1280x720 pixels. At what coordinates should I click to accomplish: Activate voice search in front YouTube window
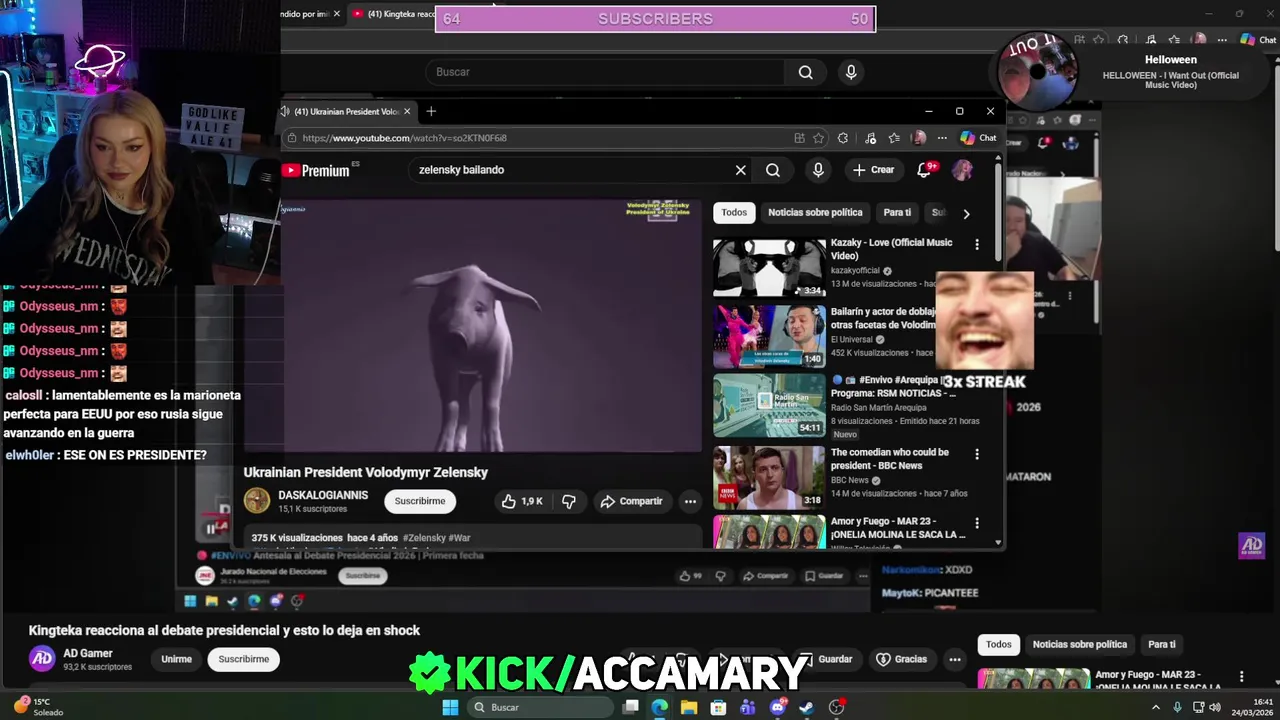pyautogui.click(x=818, y=170)
